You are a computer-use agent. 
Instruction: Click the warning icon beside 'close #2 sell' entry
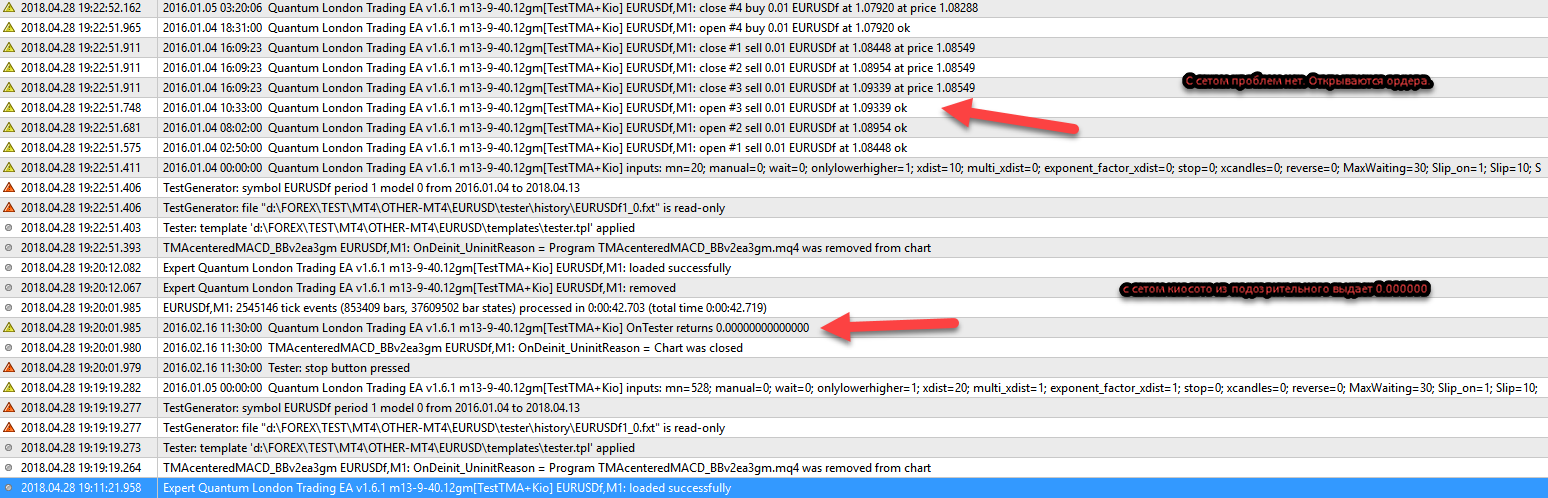[x=9, y=67]
